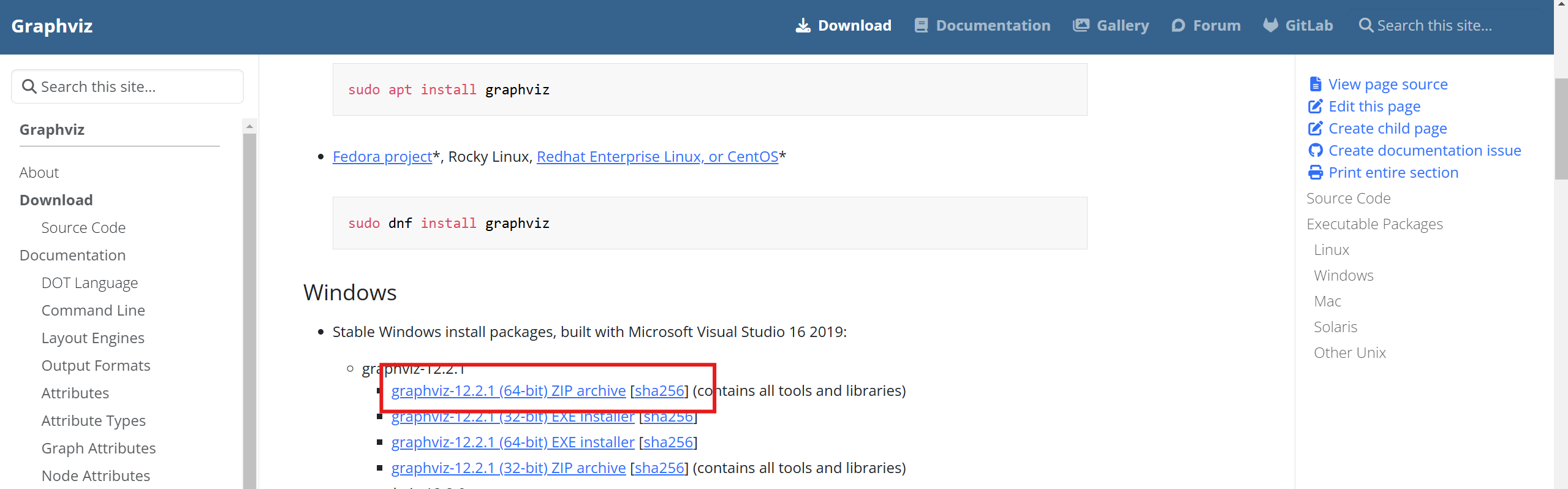
Task: Click the page's right-hand scrollbar thumb
Action: [x=1561, y=129]
